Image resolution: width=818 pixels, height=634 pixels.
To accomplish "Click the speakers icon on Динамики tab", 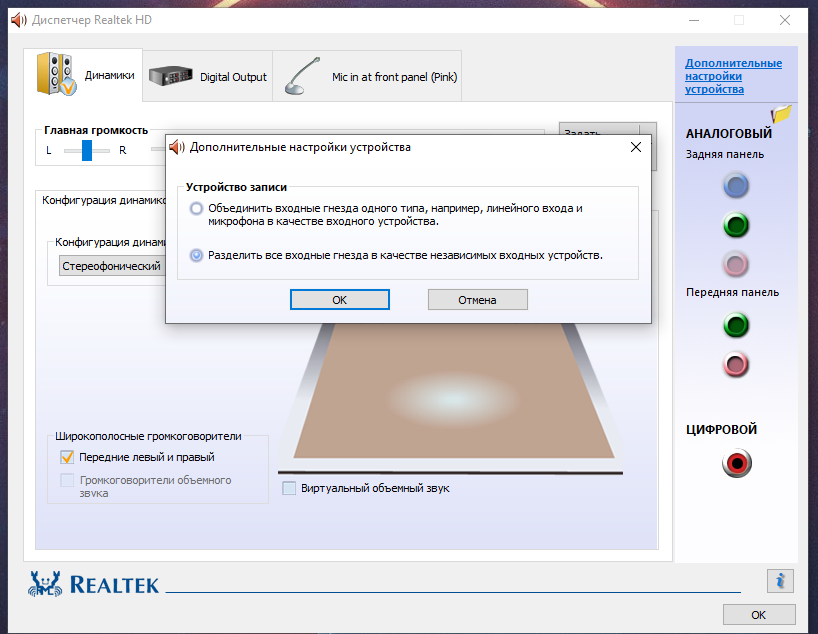I will [x=56, y=74].
